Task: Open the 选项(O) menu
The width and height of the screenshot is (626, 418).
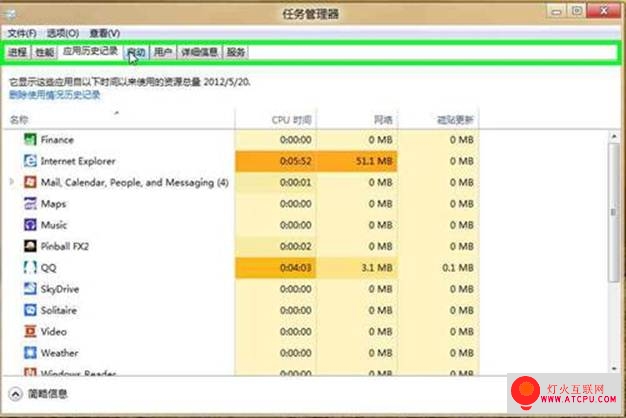Action: pos(63,33)
